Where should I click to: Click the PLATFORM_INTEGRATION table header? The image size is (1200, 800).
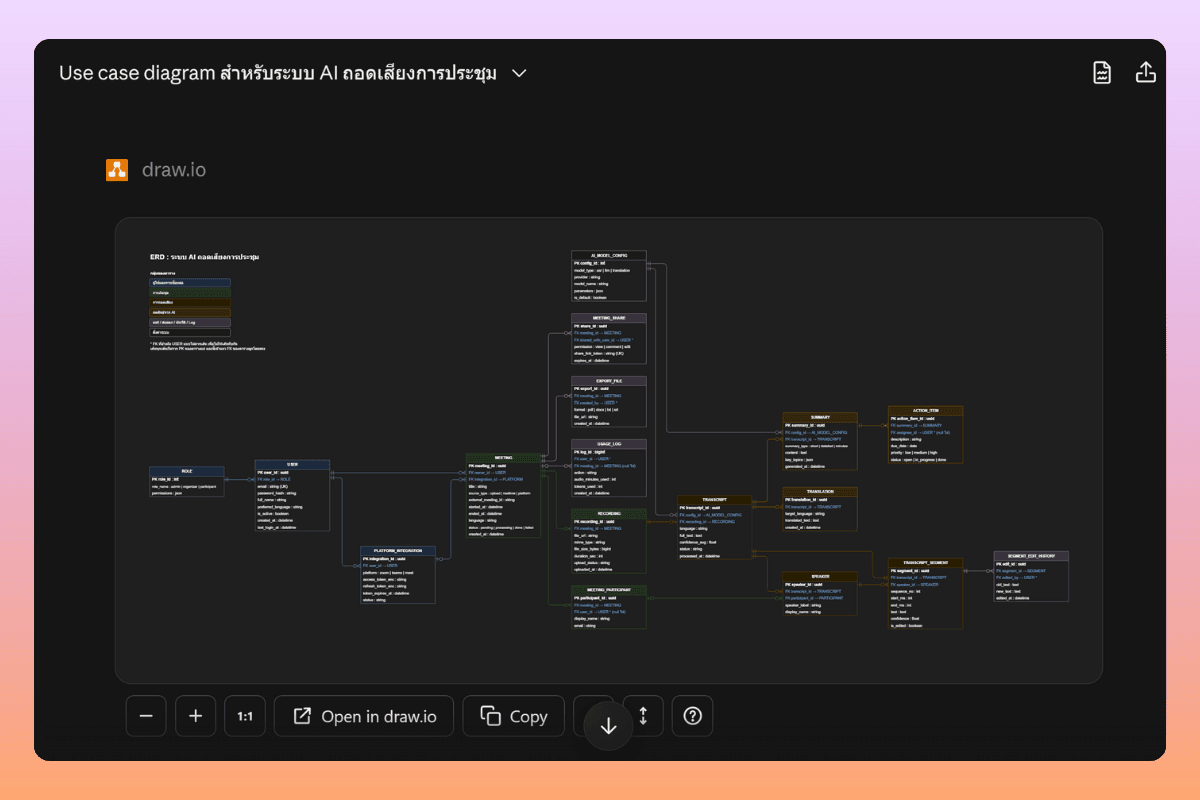[398, 551]
